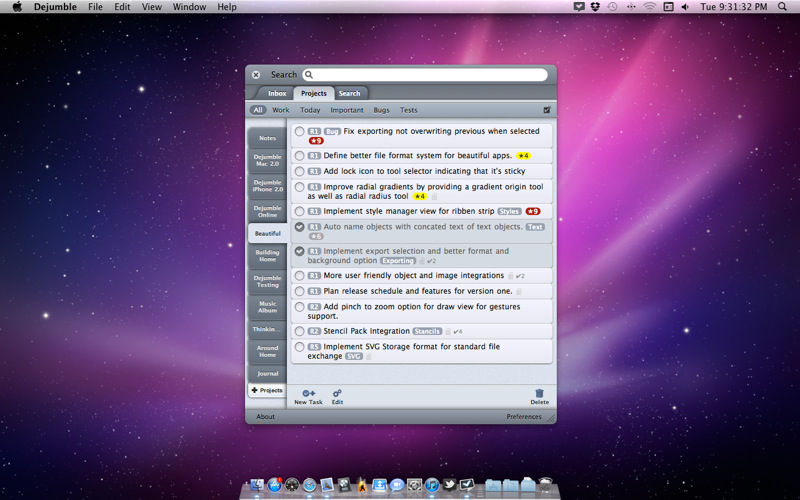This screenshot has width=800, height=500.
Task: Switch to the Search tab
Action: tap(349, 93)
